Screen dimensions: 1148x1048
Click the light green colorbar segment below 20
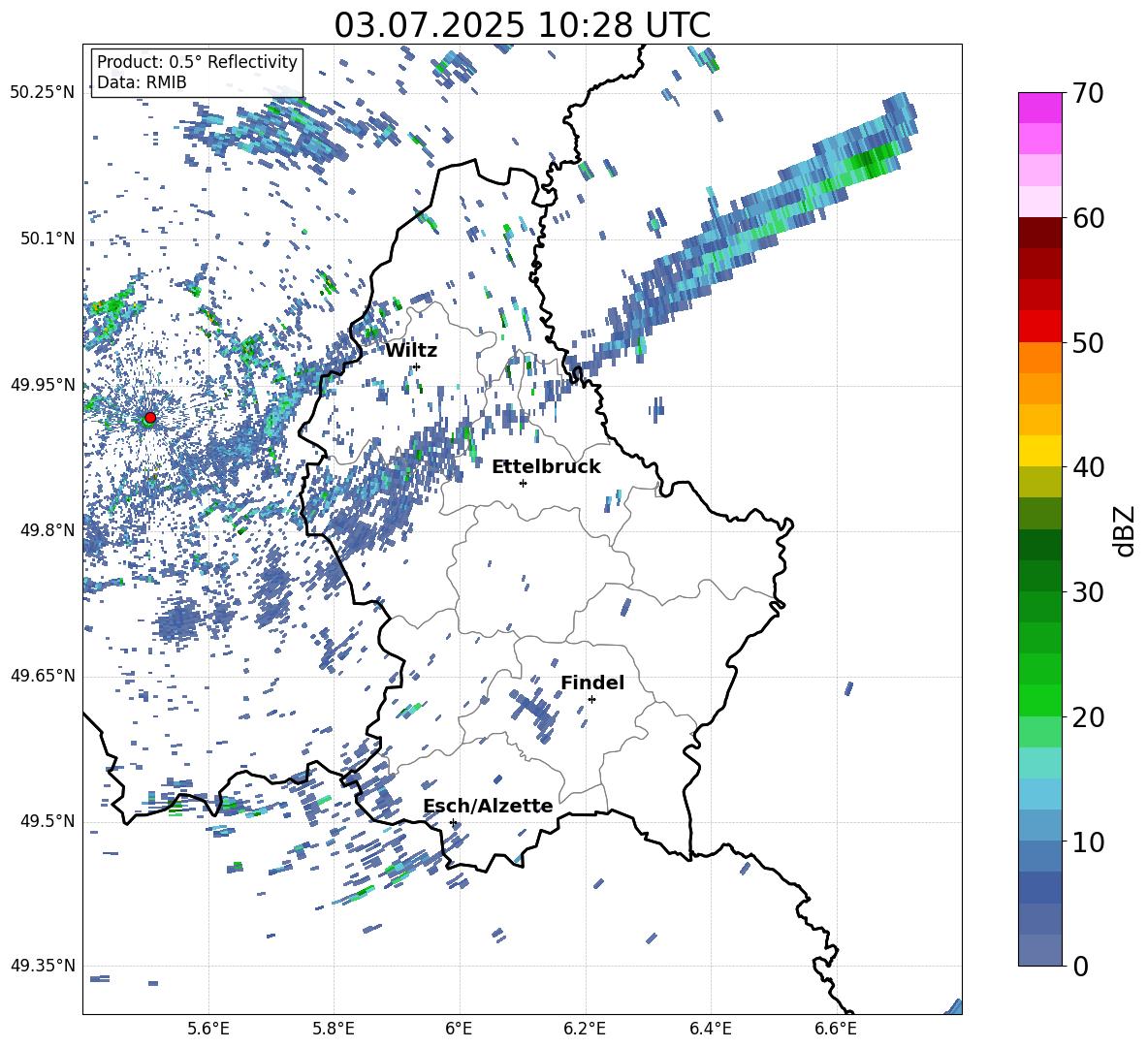[x=1040, y=731]
